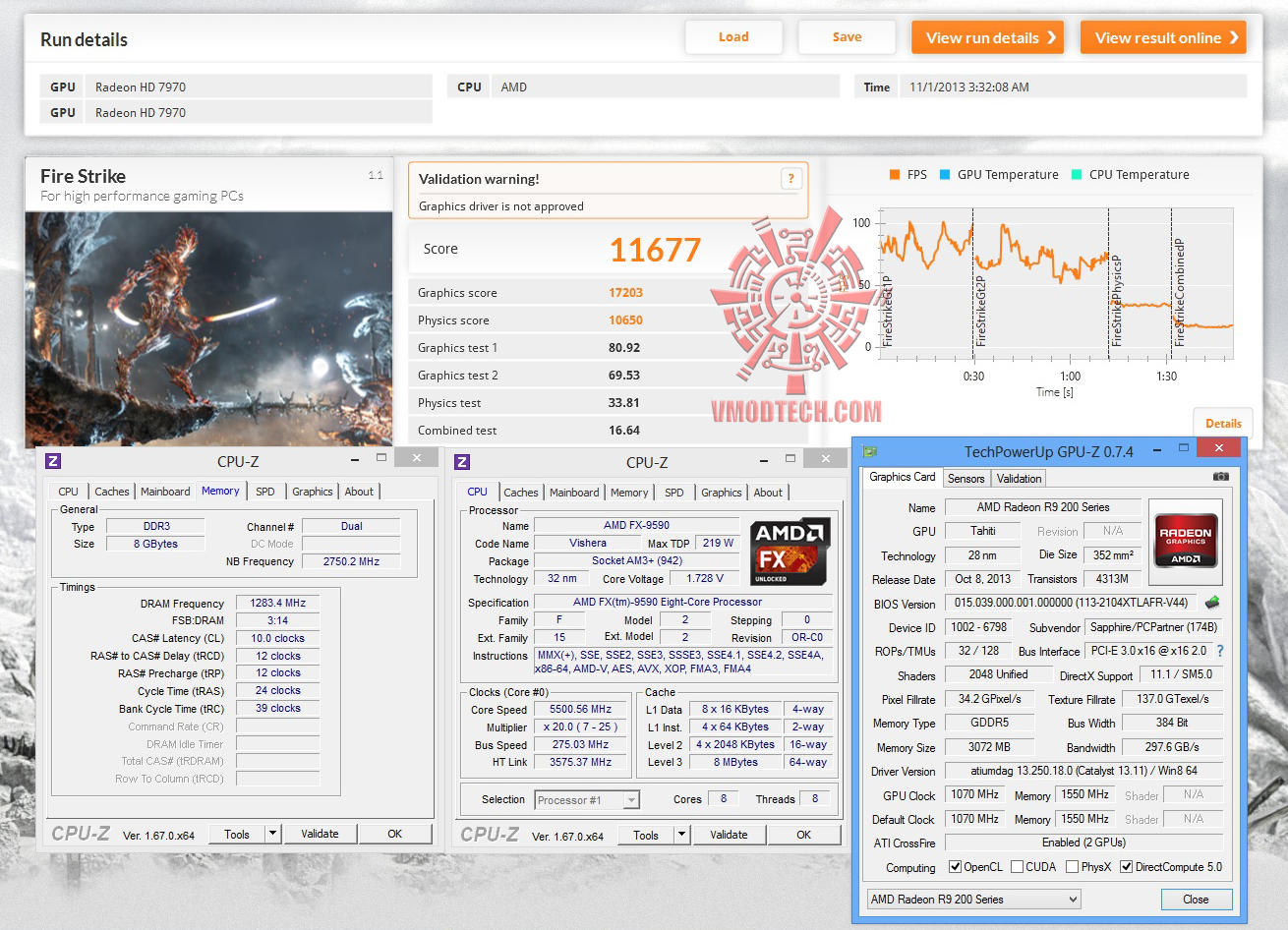Click Tools button in the CPU-Z memory window
Screen dimensions: 1288x930
coord(237,834)
